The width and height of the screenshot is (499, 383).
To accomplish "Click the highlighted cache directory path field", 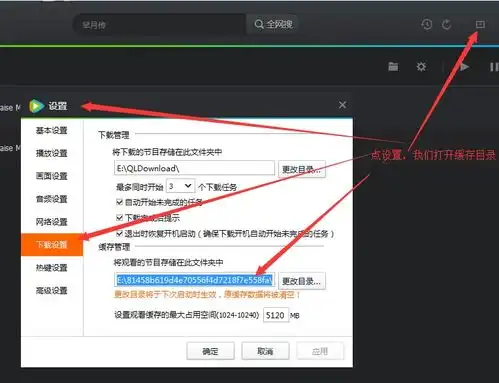I will point(194,280).
